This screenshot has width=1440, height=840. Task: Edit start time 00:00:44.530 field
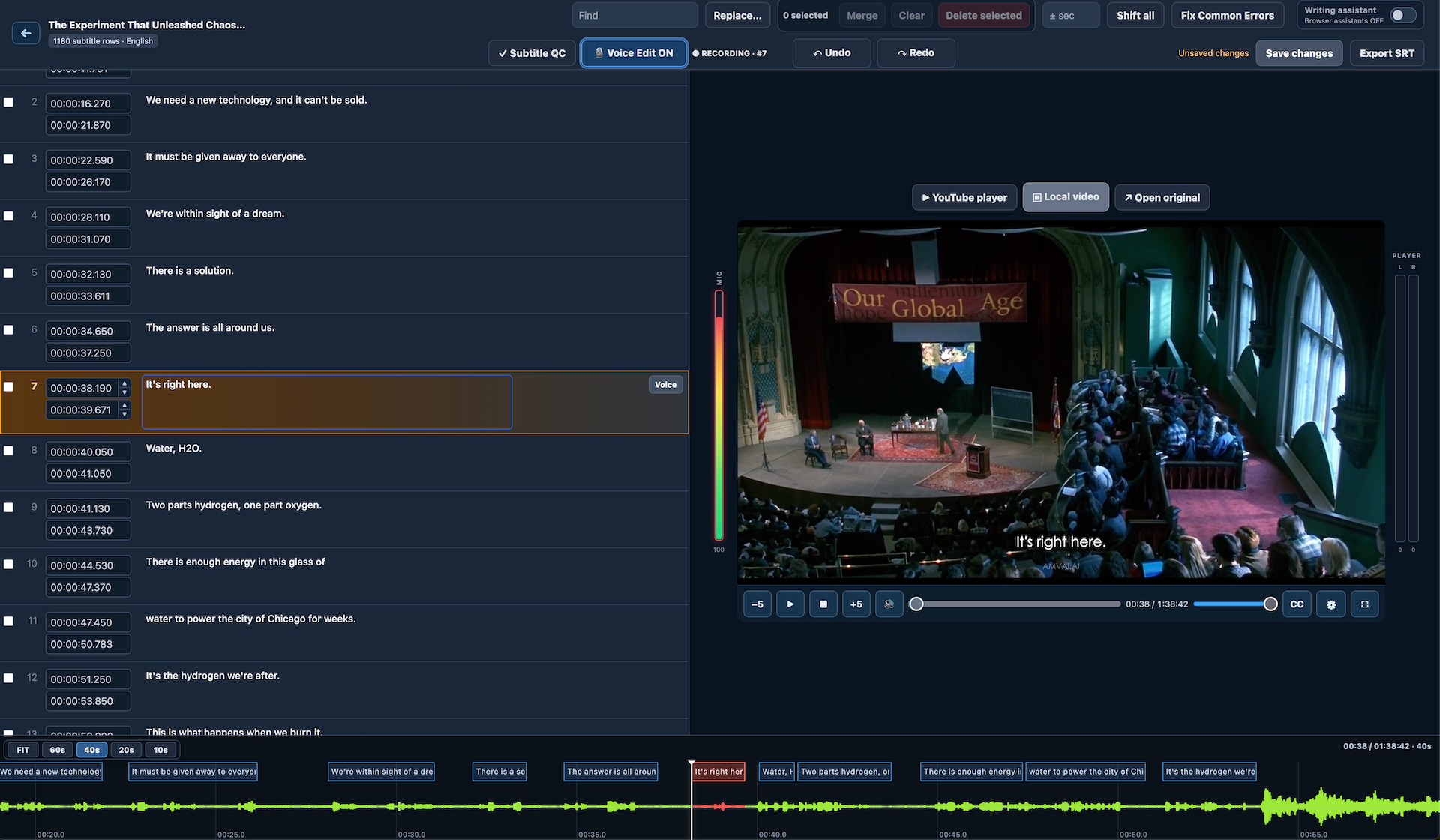coord(88,565)
